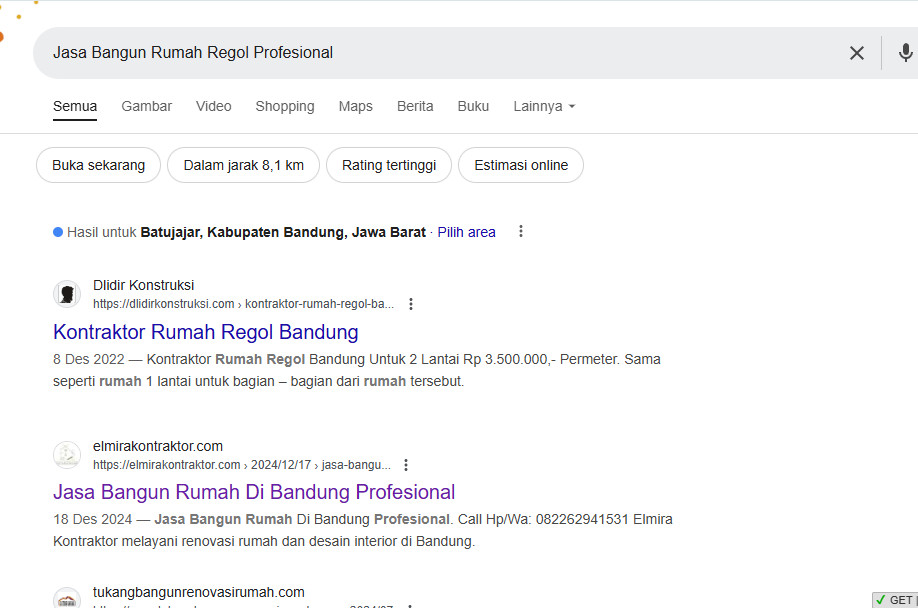Switch to Gambar tab
The image size is (918, 608).
pyautogui.click(x=146, y=107)
